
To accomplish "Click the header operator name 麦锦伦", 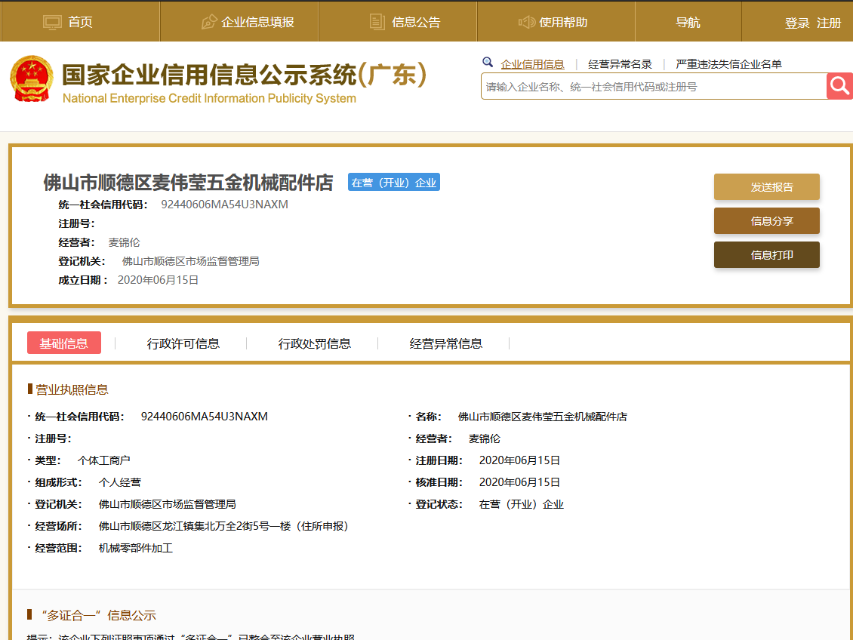I will point(124,242).
